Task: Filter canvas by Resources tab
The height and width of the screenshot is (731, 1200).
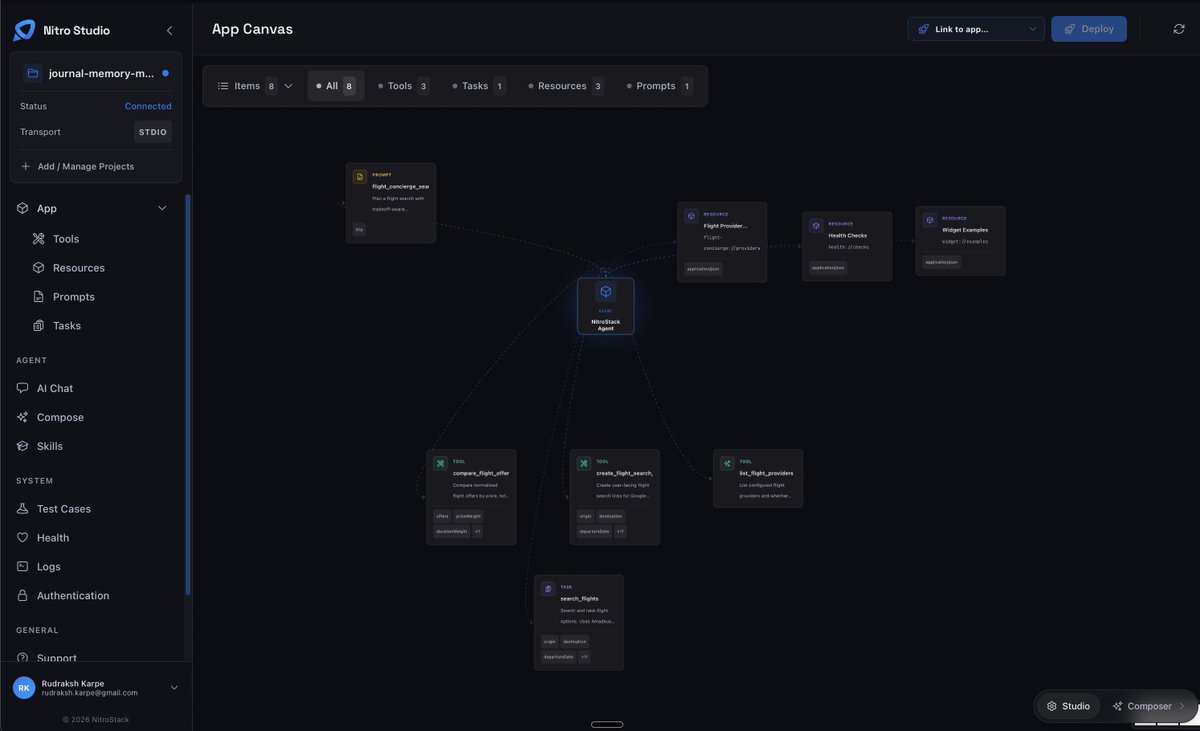Action: click(565, 86)
